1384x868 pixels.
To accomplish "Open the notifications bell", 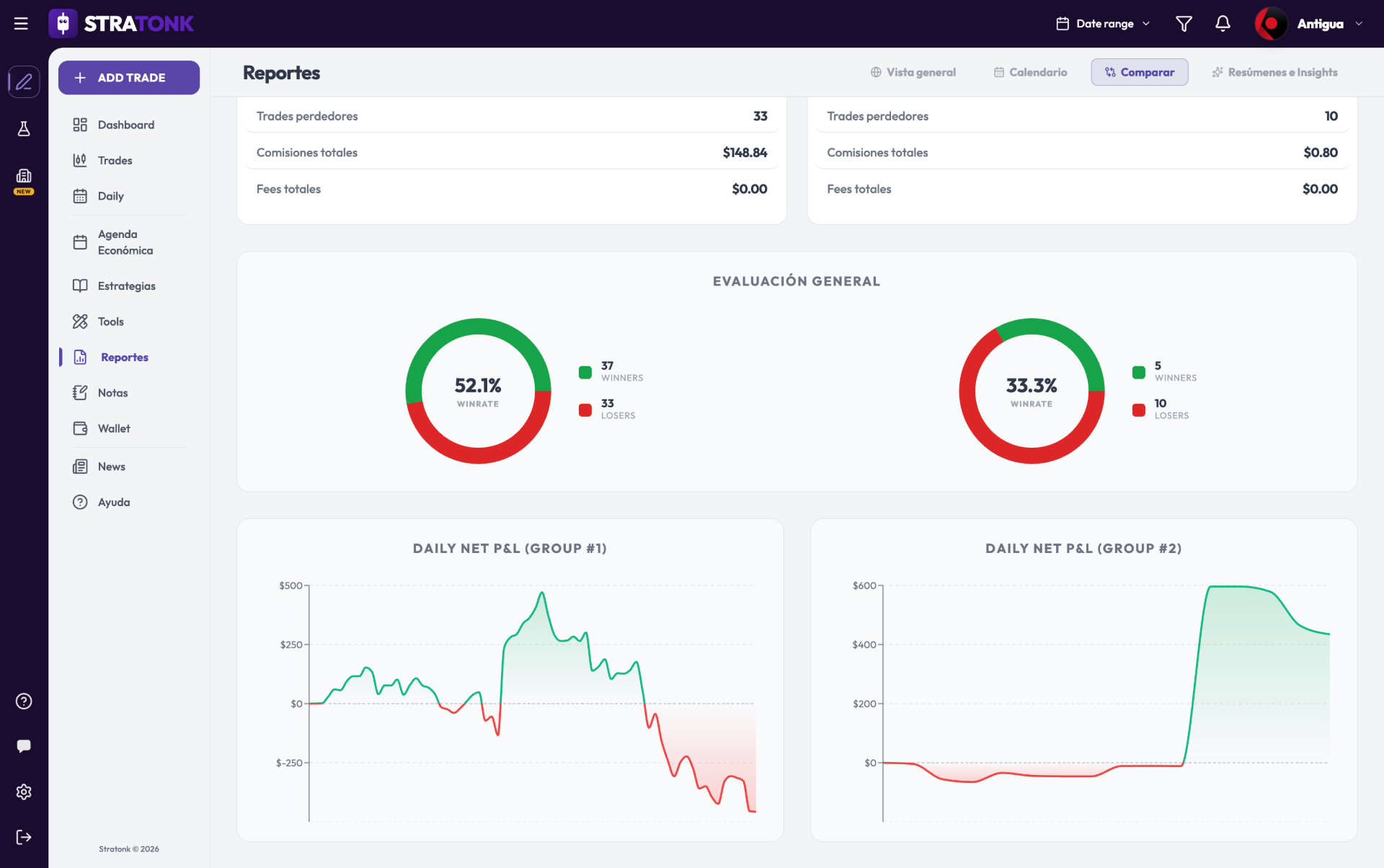I will tap(1223, 24).
